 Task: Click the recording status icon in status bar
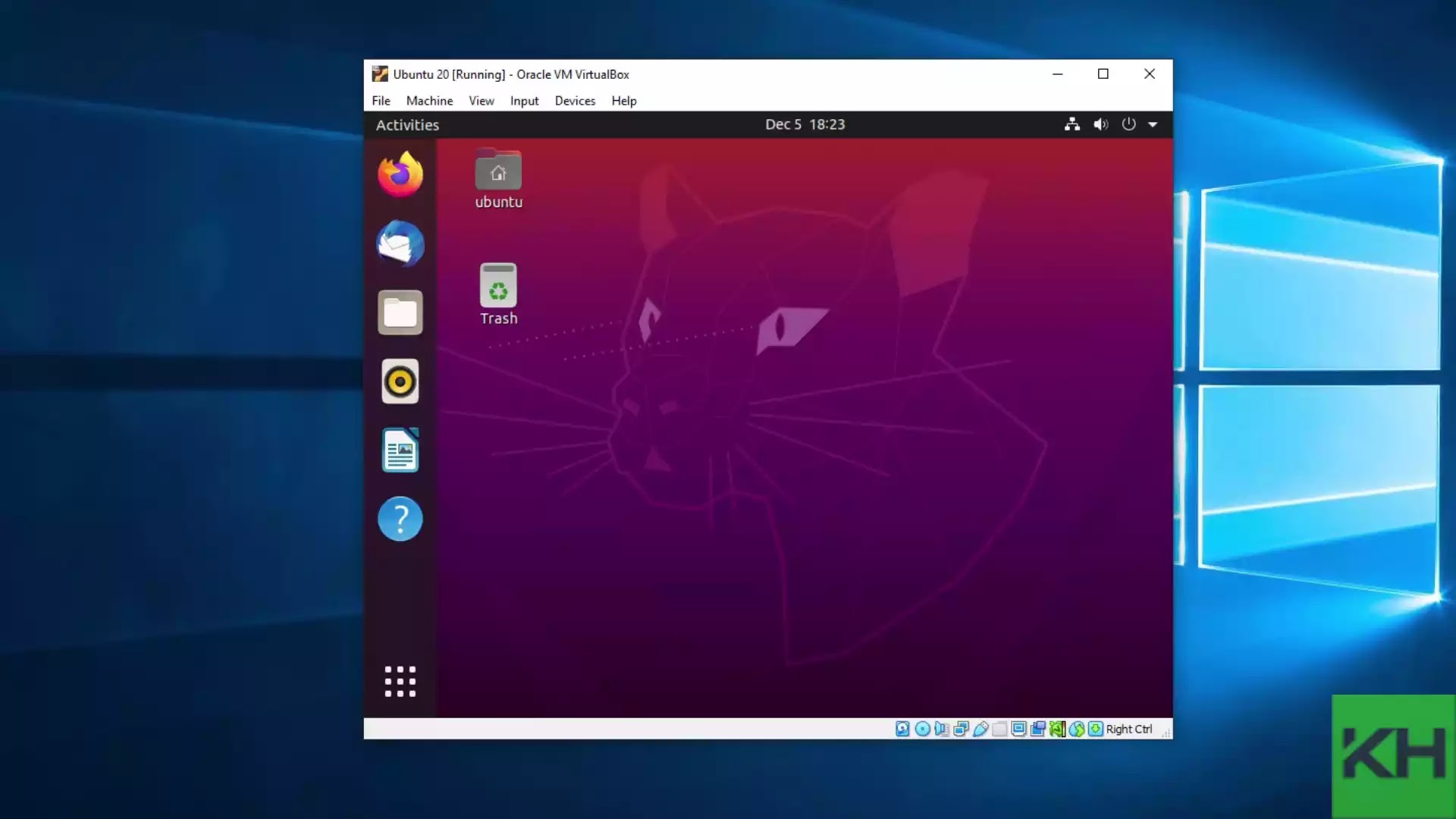pyautogui.click(x=1038, y=729)
